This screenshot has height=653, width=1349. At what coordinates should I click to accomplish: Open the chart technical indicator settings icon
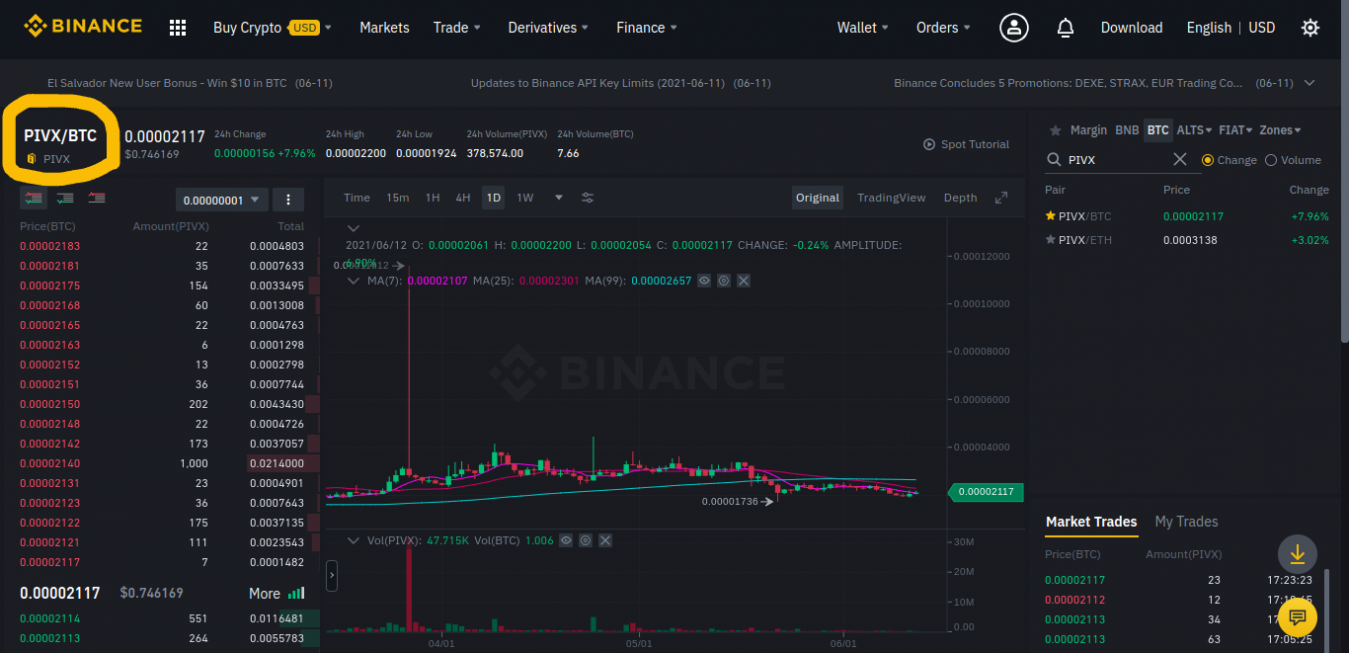coord(588,198)
